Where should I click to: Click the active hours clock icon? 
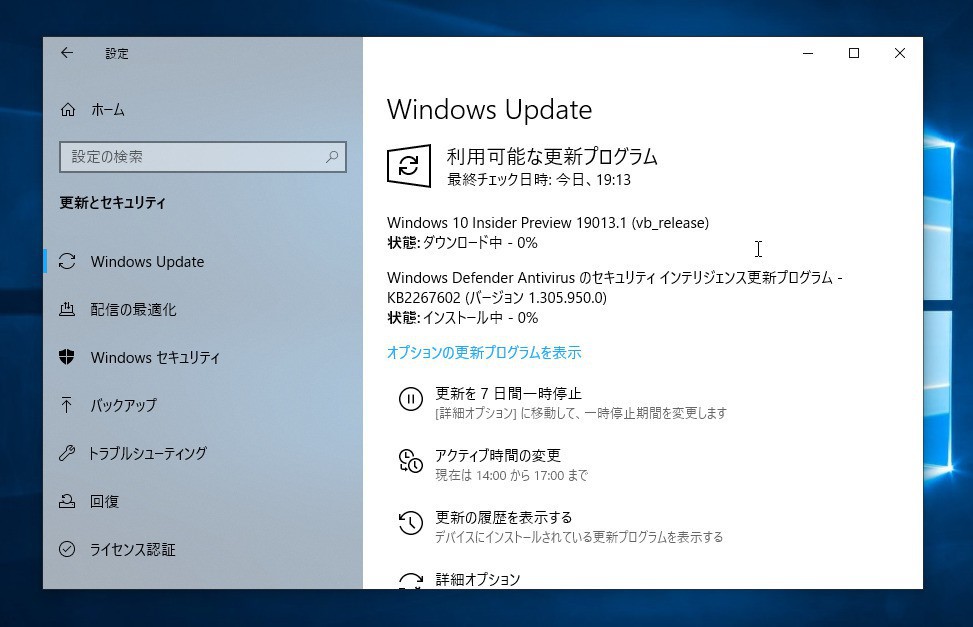click(x=411, y=461)
